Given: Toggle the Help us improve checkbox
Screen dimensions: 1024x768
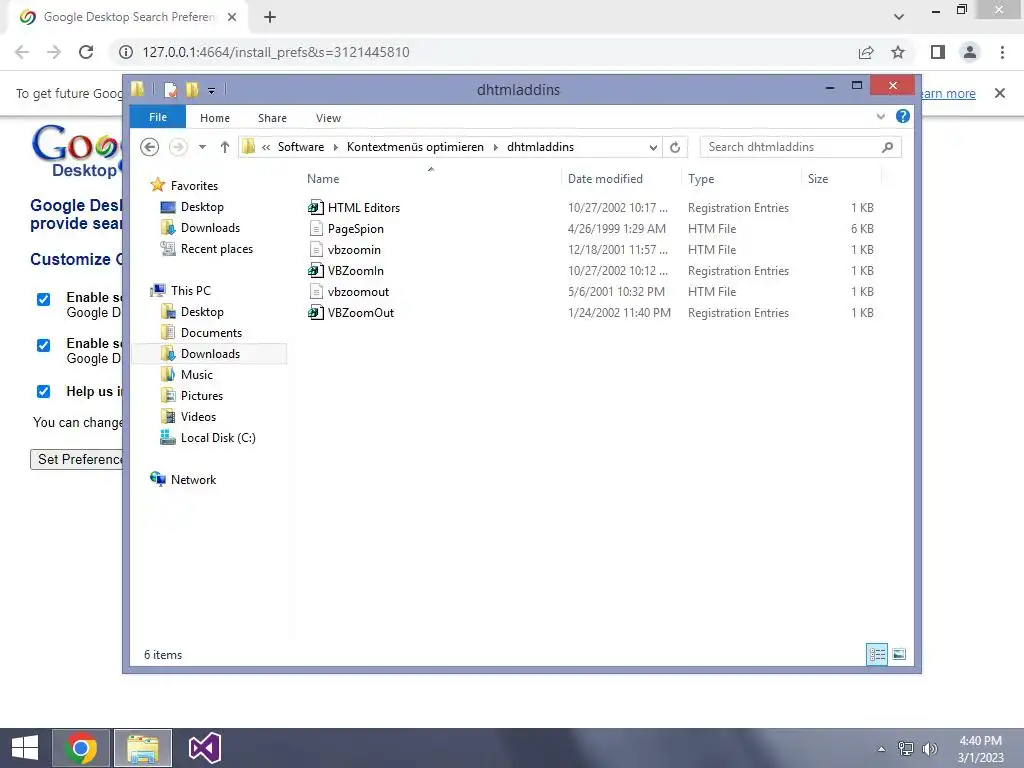Looking at the screenshot, I should click(x=43, y=391).
